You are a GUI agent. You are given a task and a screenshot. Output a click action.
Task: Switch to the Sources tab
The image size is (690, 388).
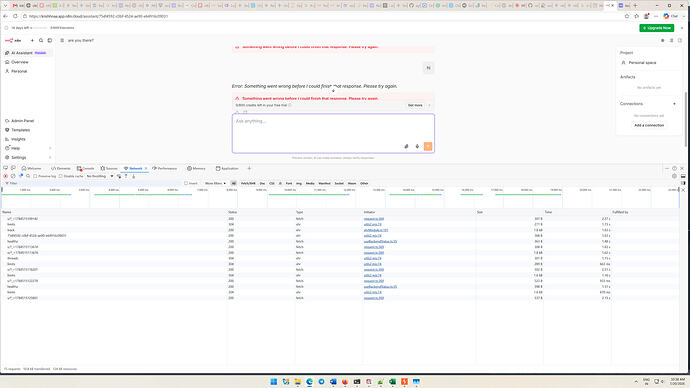tap(109, 168)
